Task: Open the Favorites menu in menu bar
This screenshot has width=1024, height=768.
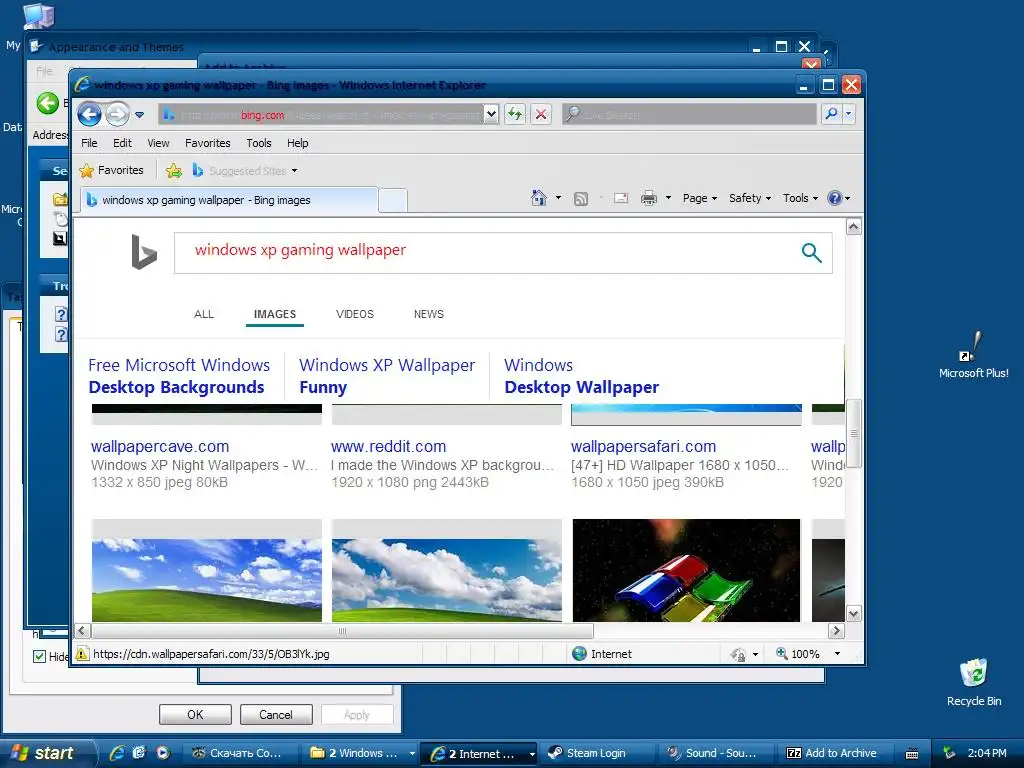Action: 208,143
